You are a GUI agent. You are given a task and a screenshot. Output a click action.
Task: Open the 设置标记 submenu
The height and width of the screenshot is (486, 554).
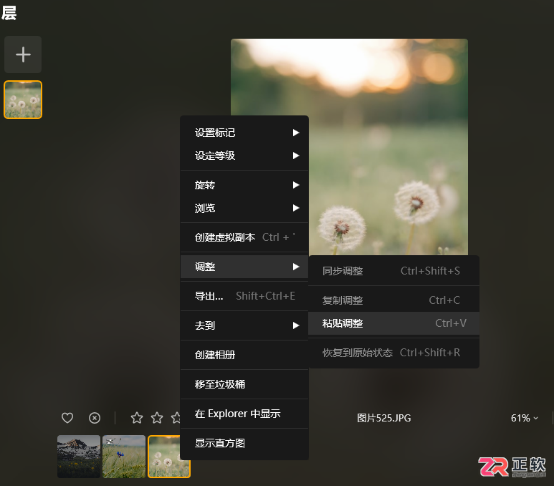point(244,133)
